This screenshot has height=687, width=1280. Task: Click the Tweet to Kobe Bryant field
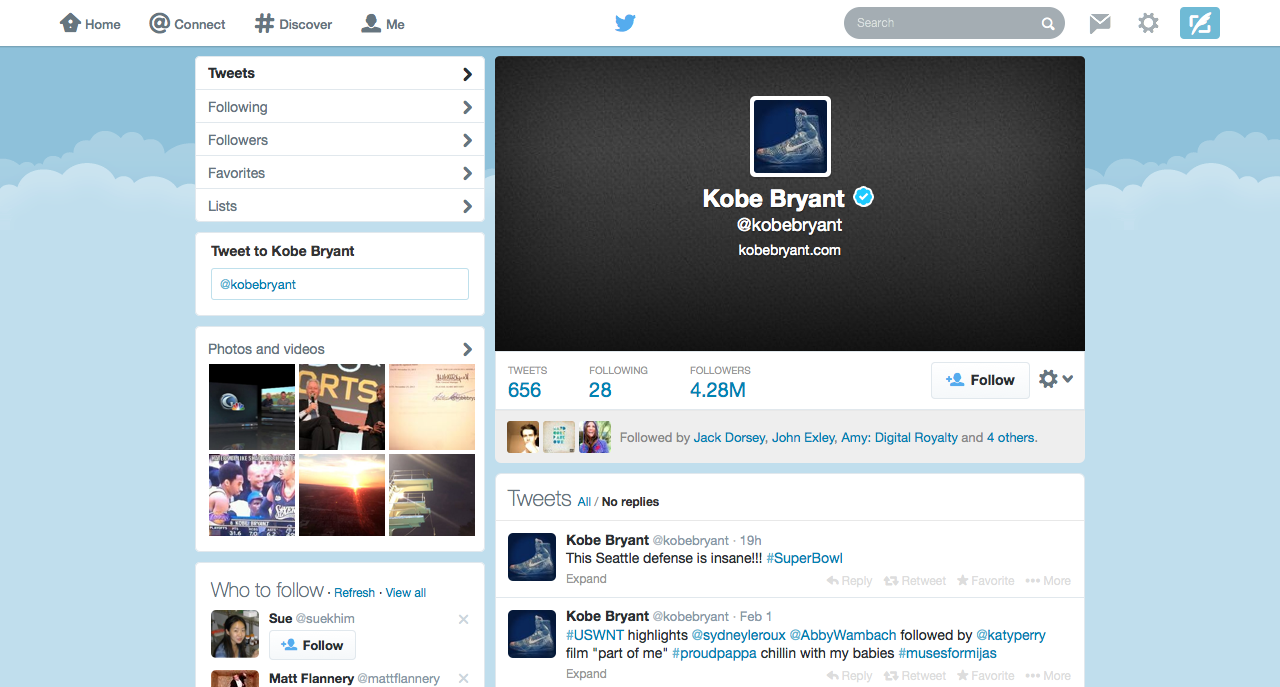[340, 284]
